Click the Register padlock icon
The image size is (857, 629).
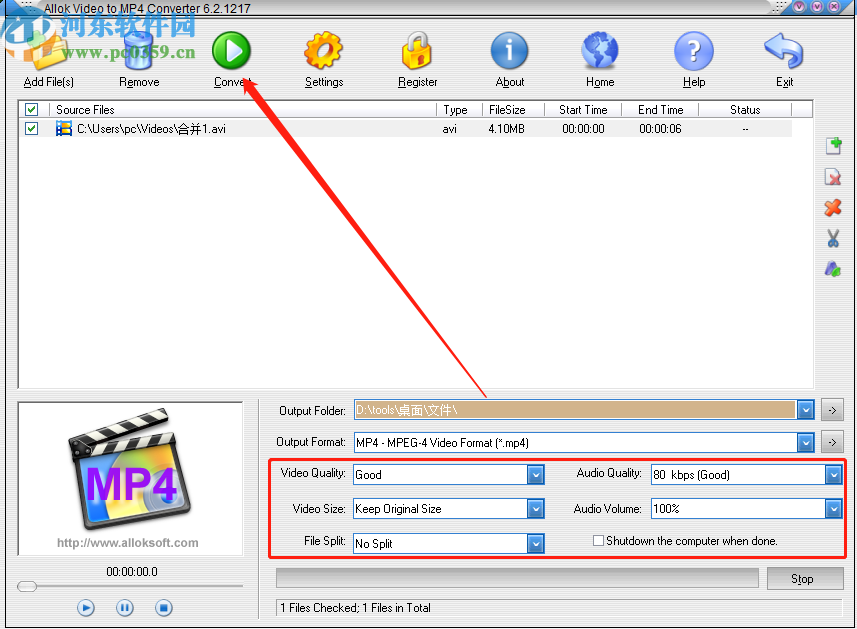click(x=417, y=50)
